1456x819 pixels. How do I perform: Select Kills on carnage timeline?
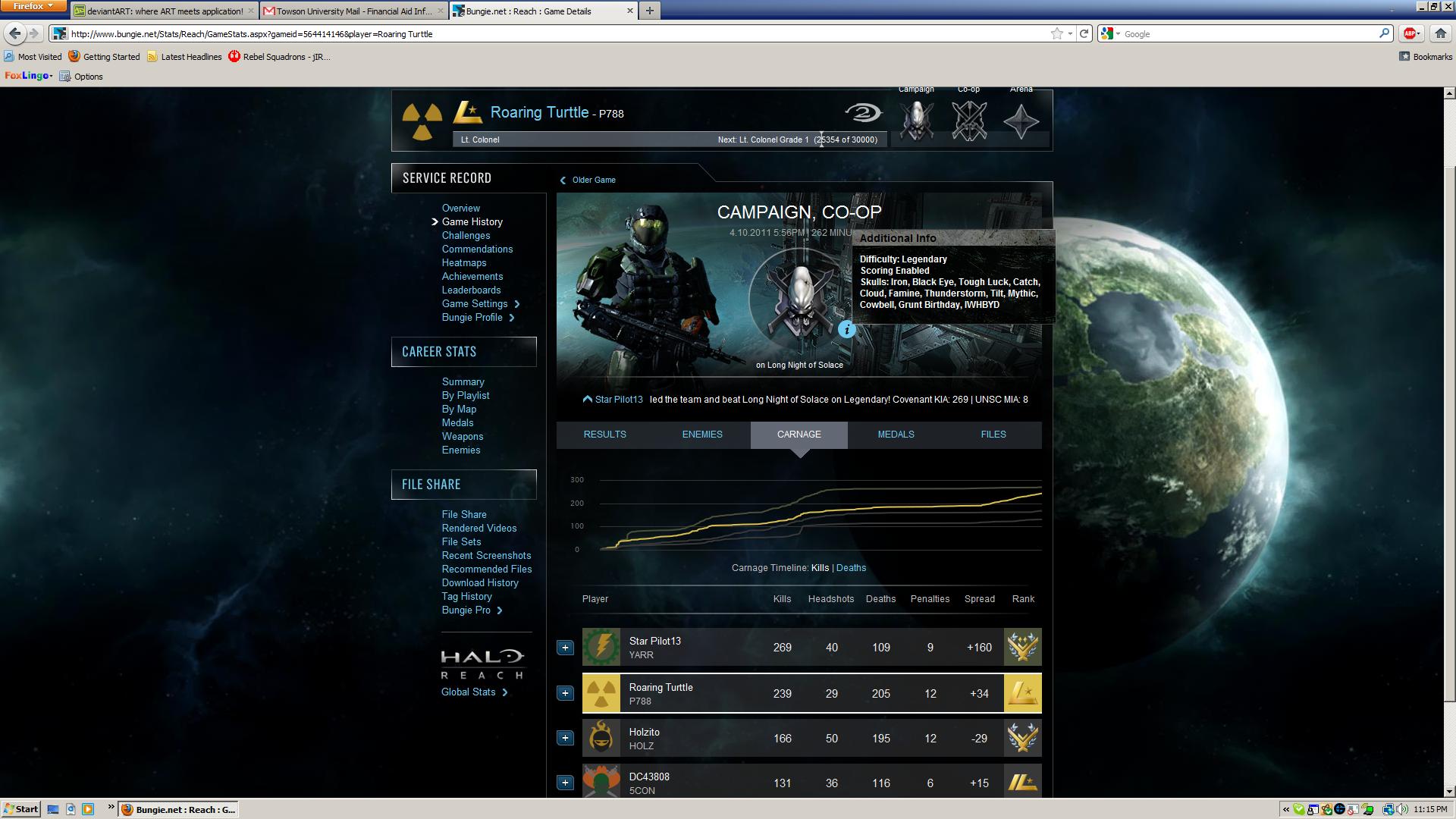(x=820, y=568)
